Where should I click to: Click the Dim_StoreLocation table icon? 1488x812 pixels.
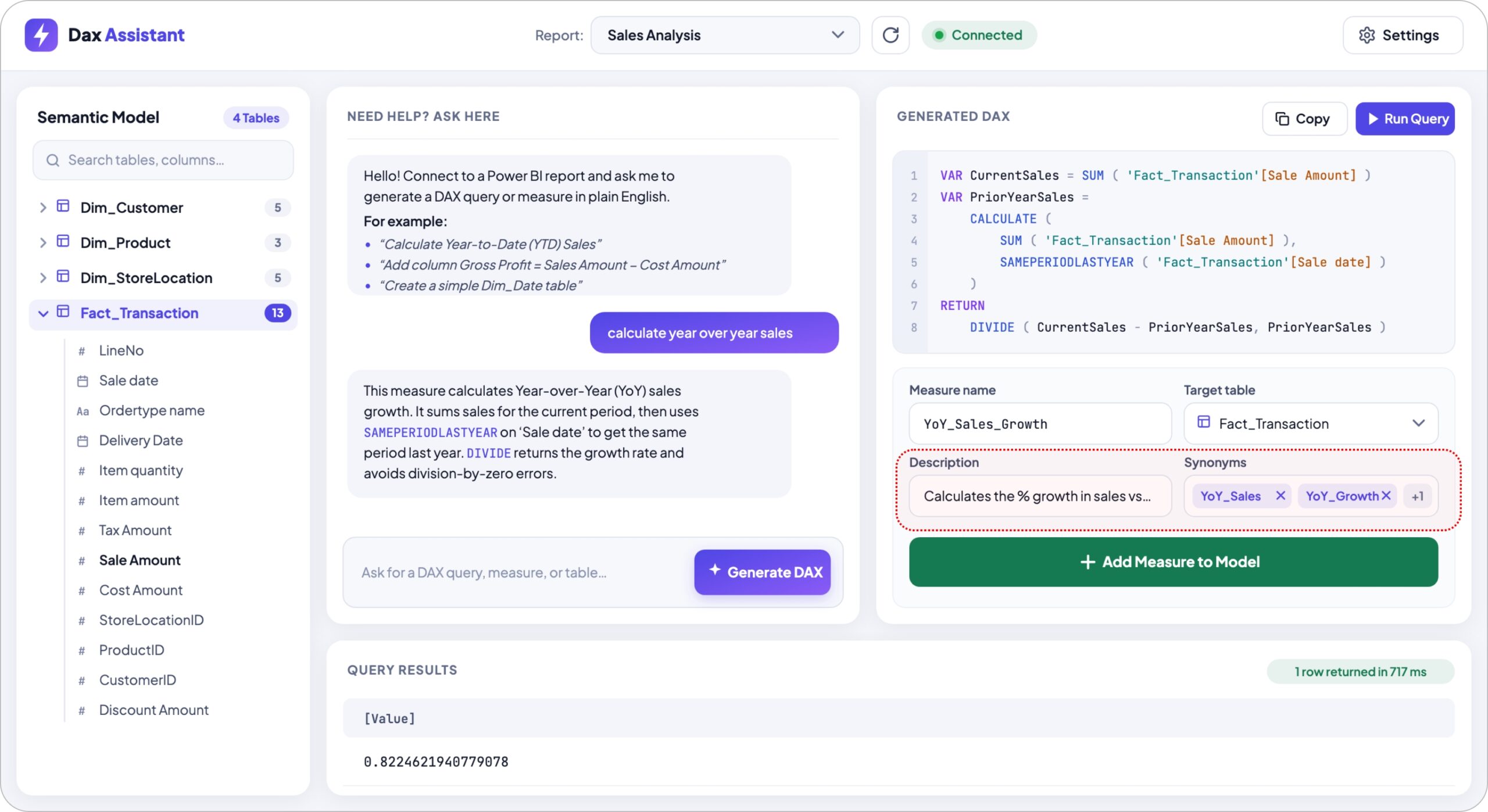pyautogui.click(x=63, y=277)
